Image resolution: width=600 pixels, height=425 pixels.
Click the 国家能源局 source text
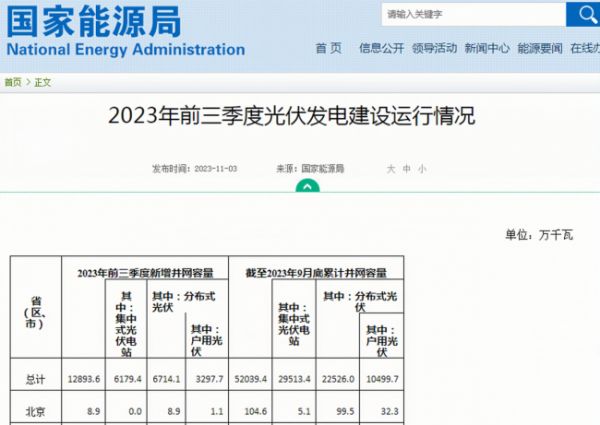(x=321, y=169)
